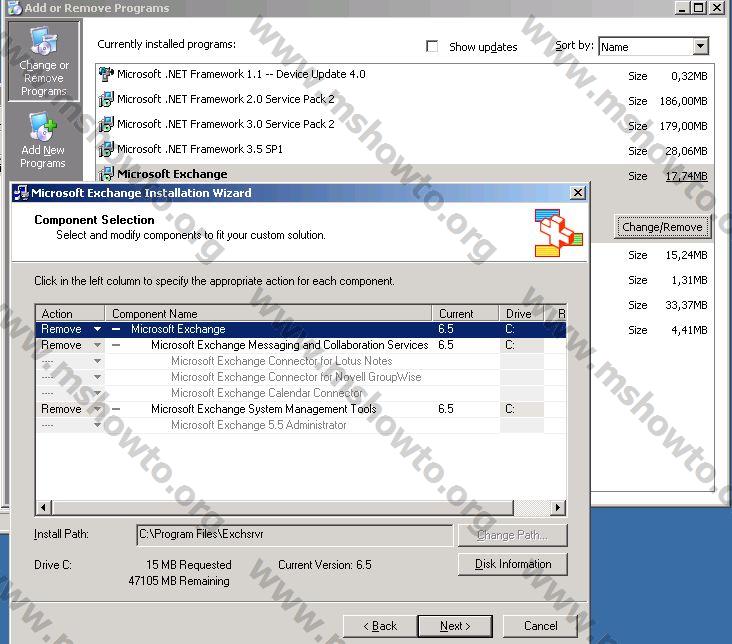
Task: Open action dropdown for Connector for Novell GroupWise
Action: 97,377
